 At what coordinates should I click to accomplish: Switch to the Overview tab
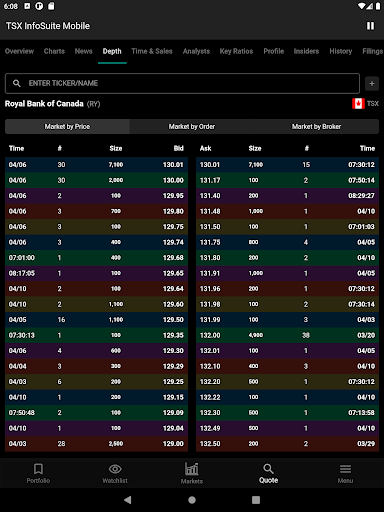(x=19, y=51)
